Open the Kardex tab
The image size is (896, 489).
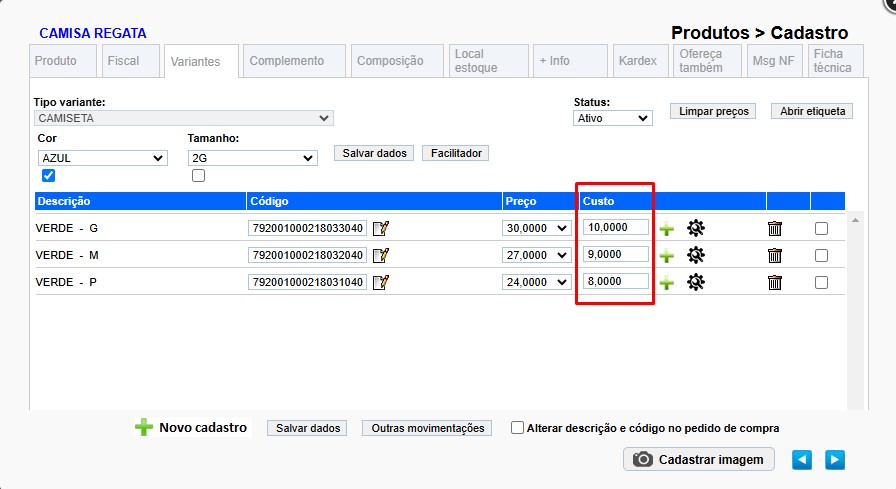pos(640,61)
